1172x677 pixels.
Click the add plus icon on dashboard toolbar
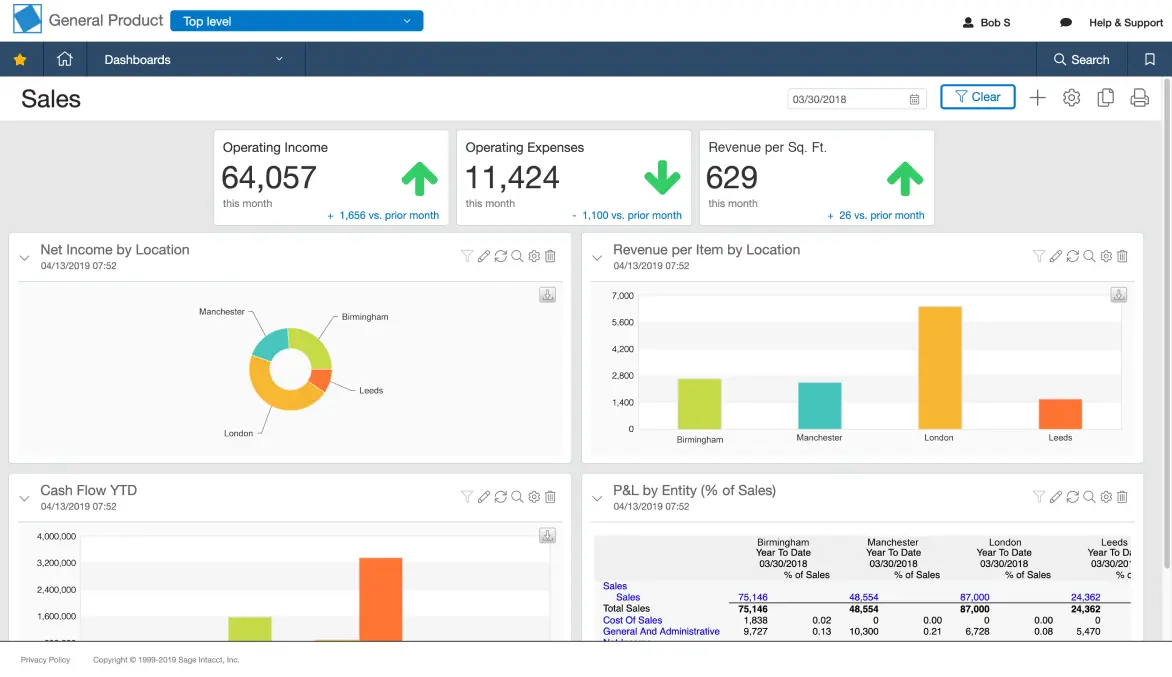(x=1038, y=98)
